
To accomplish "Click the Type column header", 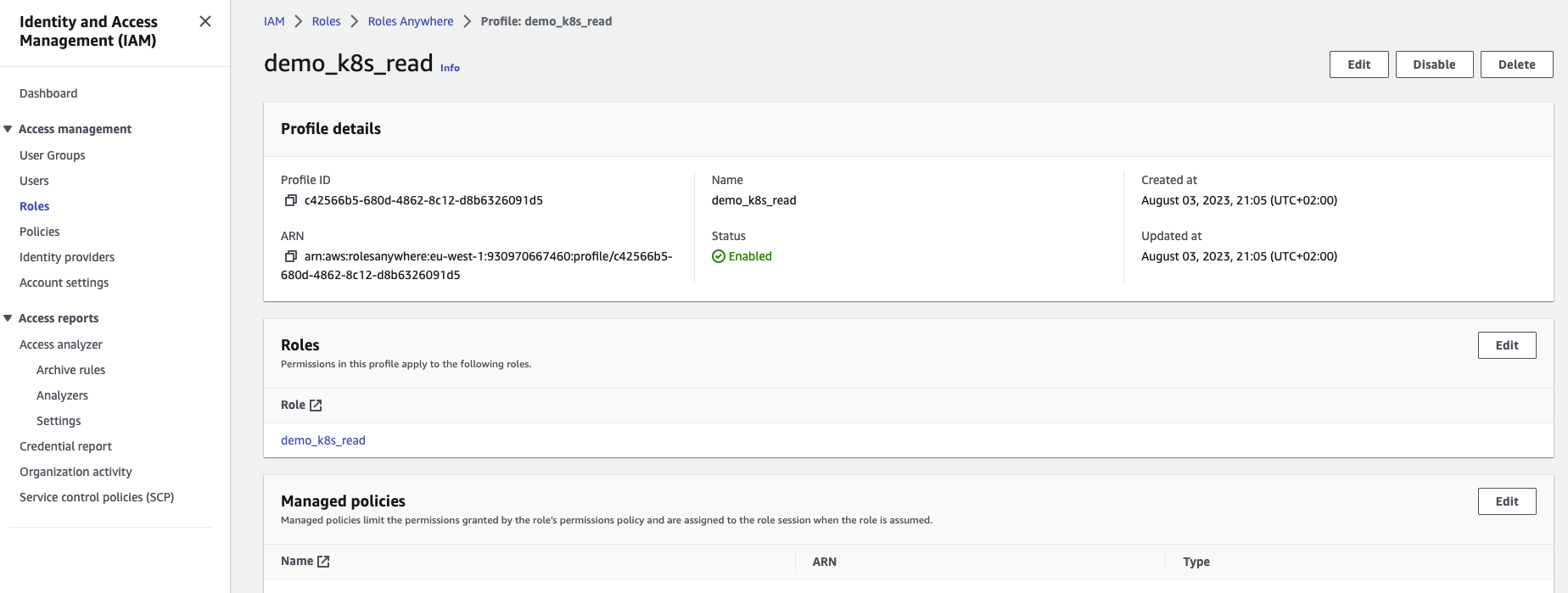I will coord(1196,562).
